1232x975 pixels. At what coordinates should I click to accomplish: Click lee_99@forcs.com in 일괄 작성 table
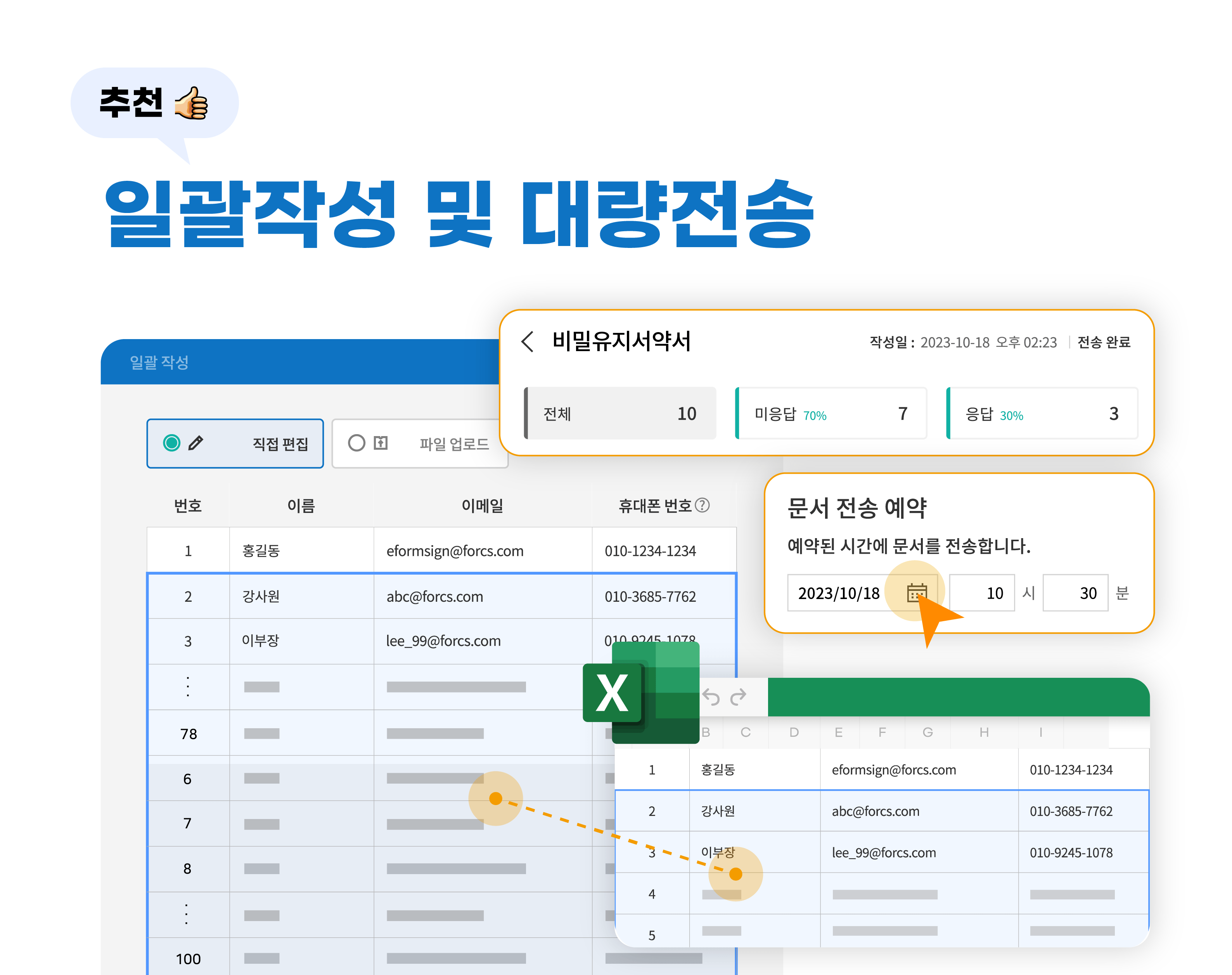click(x=443, y=641)
